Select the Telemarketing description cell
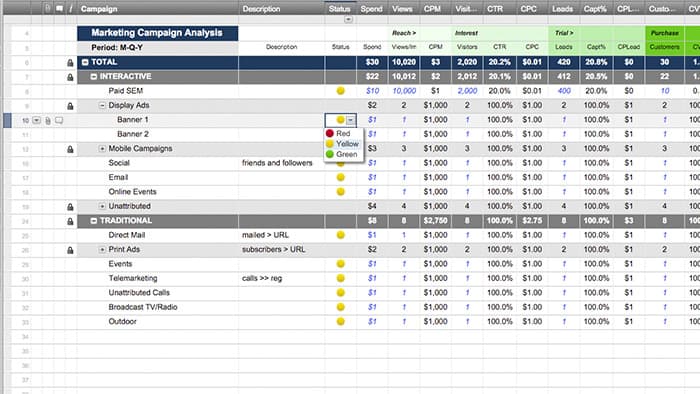Image resolution: width=700 pixels, height=394 pixels. [x=281, y=278]
